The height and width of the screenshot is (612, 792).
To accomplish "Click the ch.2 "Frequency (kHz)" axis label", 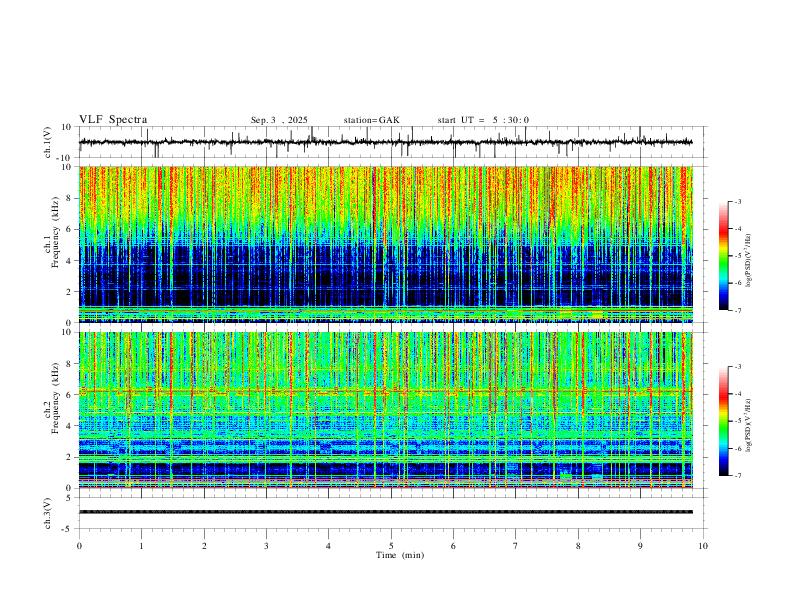I will coord(56,398).
